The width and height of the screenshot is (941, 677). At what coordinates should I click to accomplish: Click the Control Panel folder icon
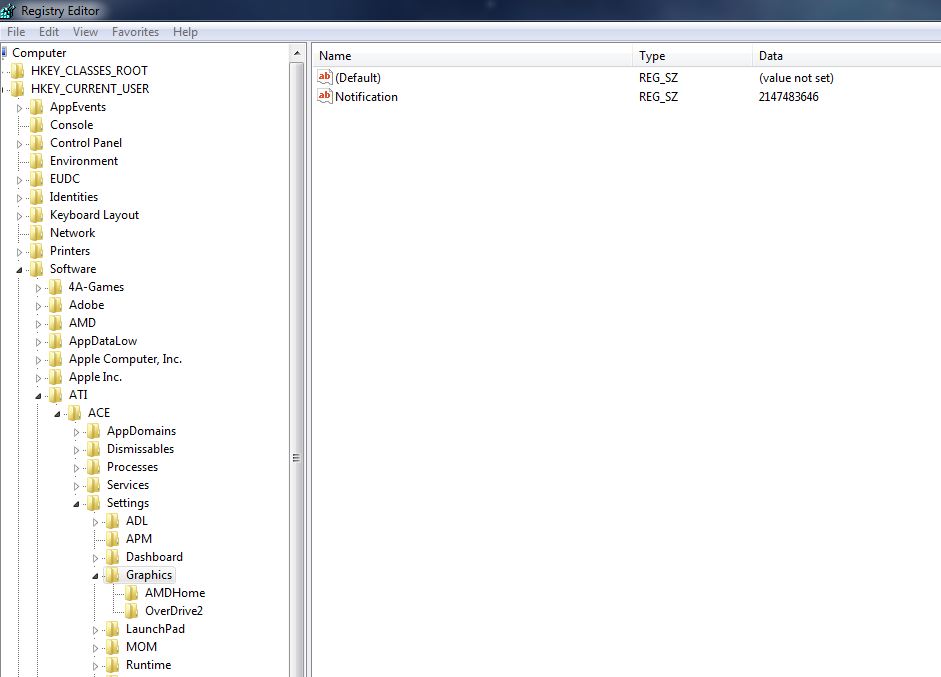click(x=37, y=143)
